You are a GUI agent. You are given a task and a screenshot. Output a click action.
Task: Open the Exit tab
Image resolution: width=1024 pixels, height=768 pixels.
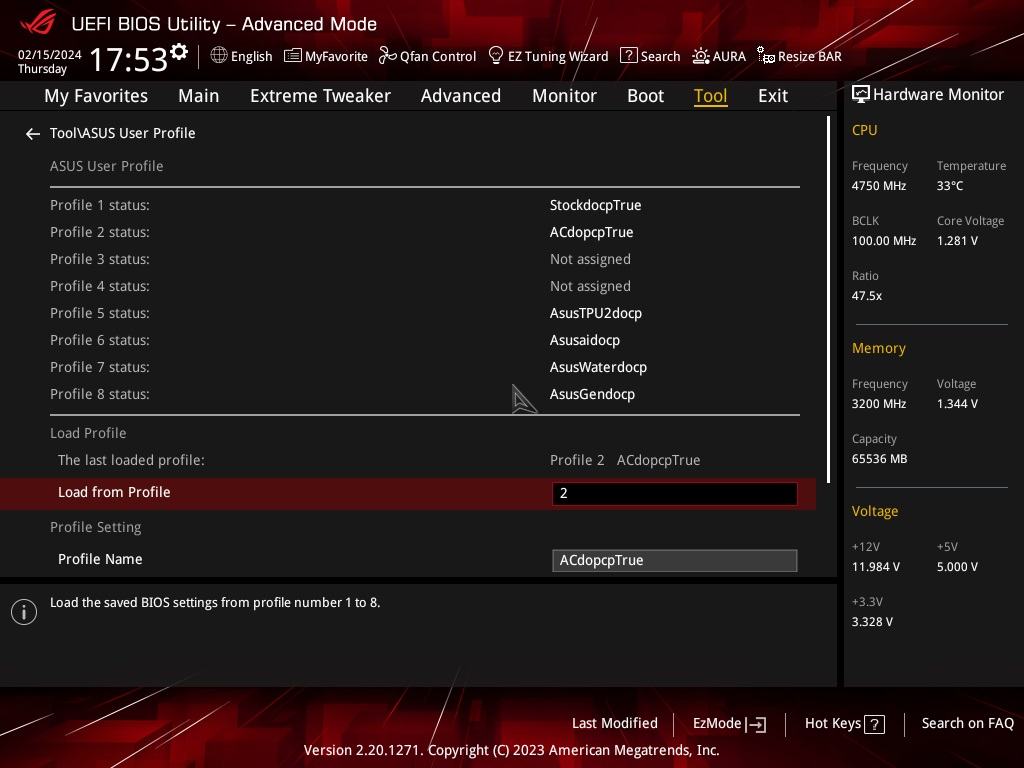tap(773, 96)
